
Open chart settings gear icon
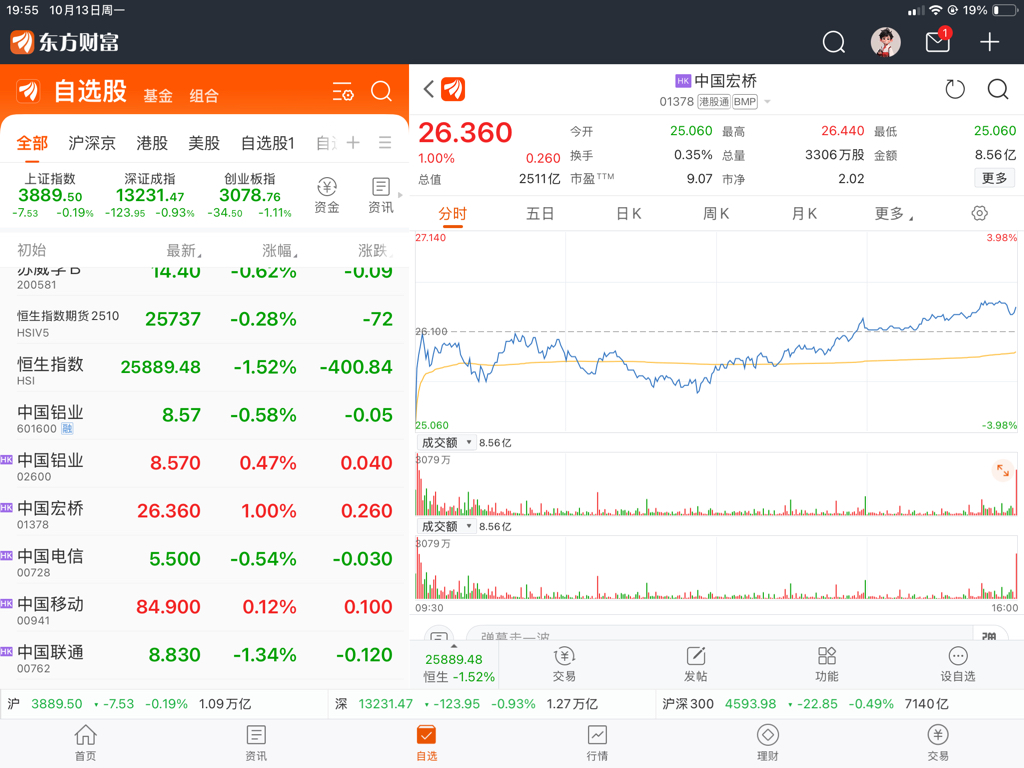click(x=979, y=214)
